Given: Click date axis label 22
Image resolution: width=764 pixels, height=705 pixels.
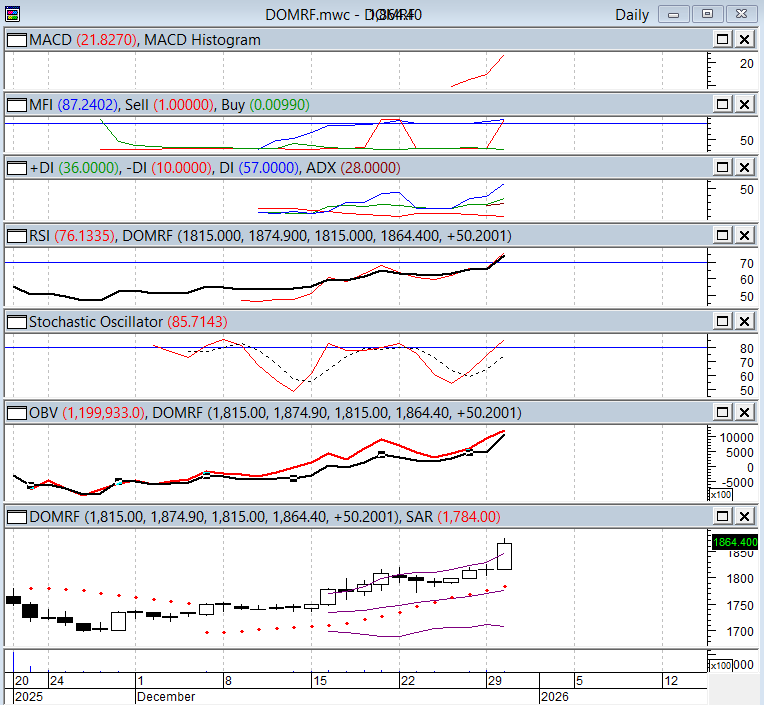Looking at the screenshot, I should pyautogui.click(x=407, y=681).
